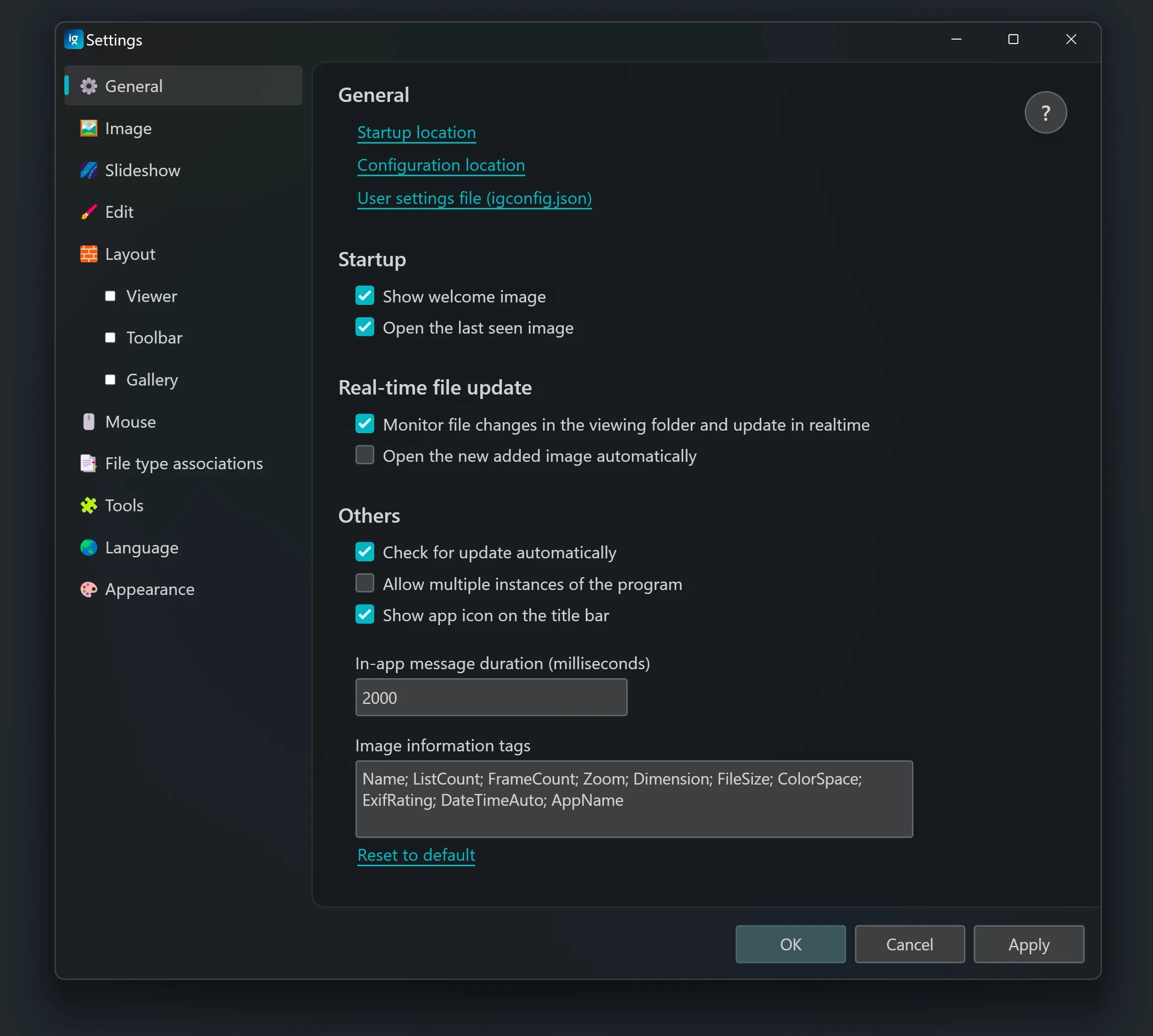This screenshot has height=1036, width=1153.
Task: Click the Edit paintbrush icon
Action: point(88,212)
